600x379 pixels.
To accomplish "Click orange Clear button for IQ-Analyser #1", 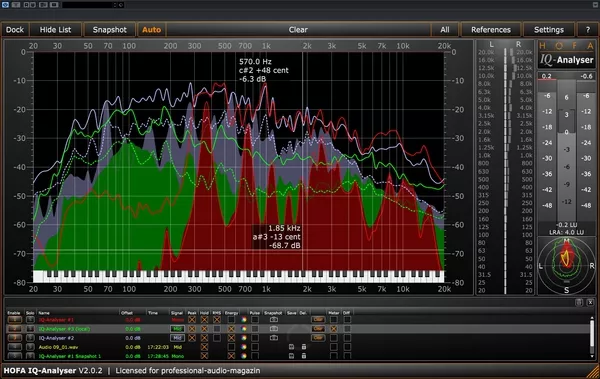I will [x=318, y=320].
